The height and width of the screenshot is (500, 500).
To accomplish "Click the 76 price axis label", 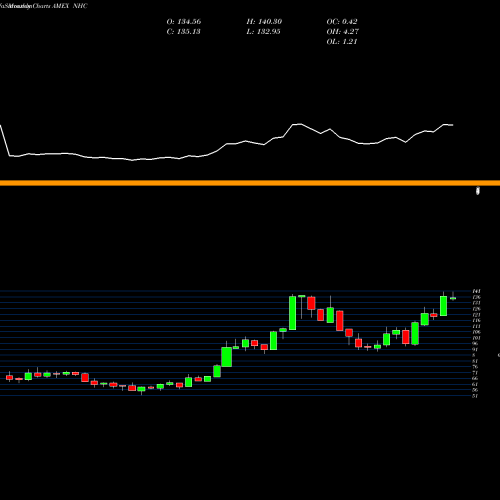I will pos(475,367).
